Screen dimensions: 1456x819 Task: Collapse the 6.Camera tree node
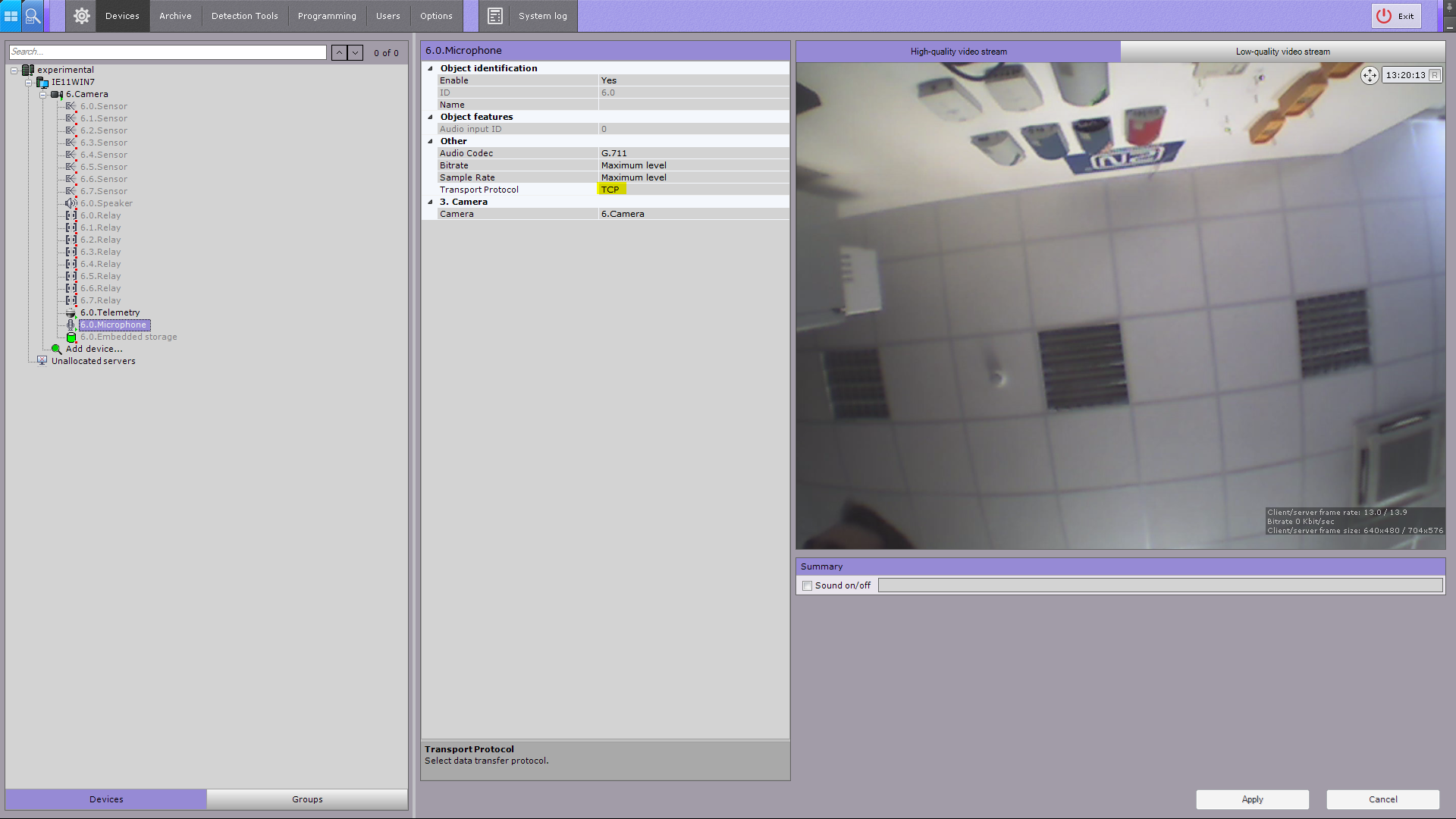[43, 95]
